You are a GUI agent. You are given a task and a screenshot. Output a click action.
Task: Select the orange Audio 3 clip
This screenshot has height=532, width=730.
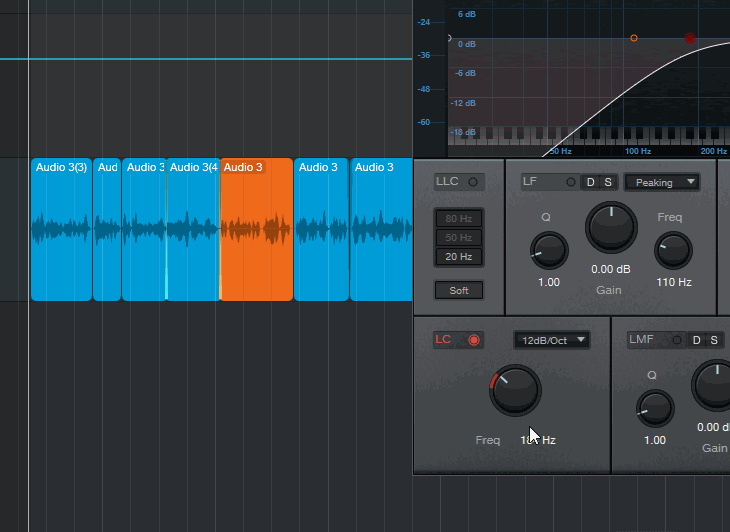(x=256, y=230)
